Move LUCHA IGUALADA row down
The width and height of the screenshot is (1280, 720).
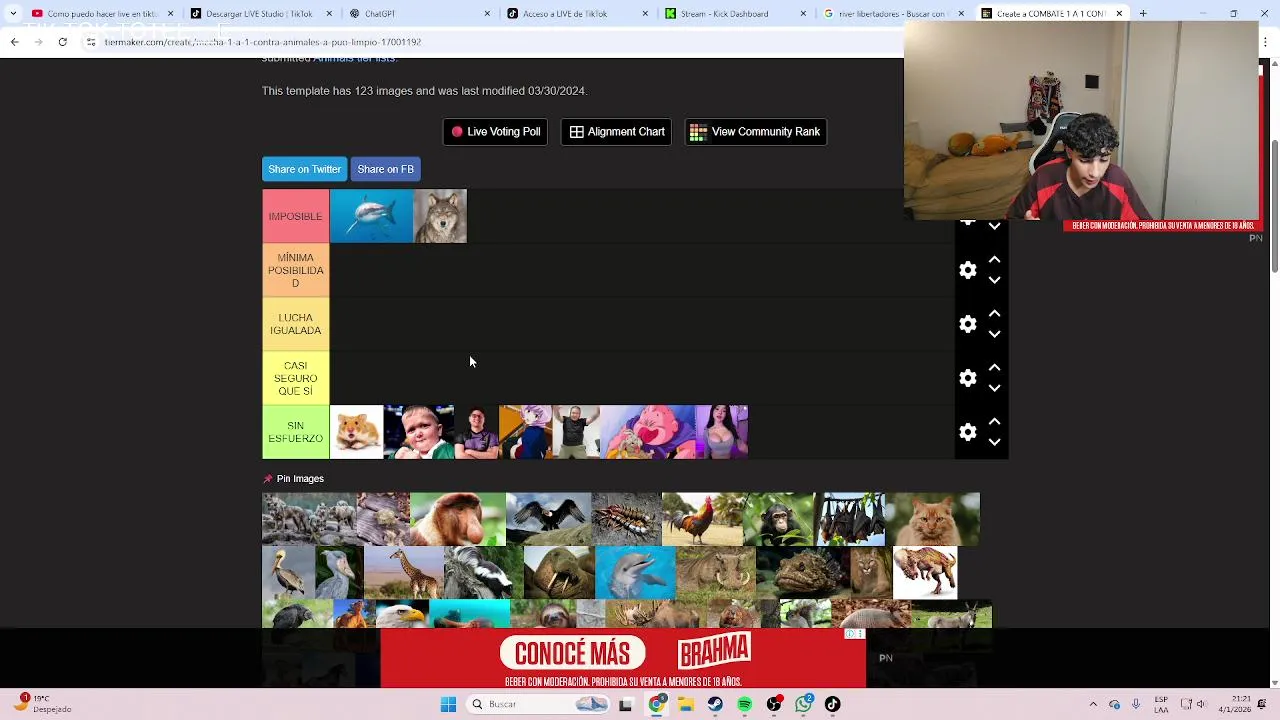pos(994,335)
